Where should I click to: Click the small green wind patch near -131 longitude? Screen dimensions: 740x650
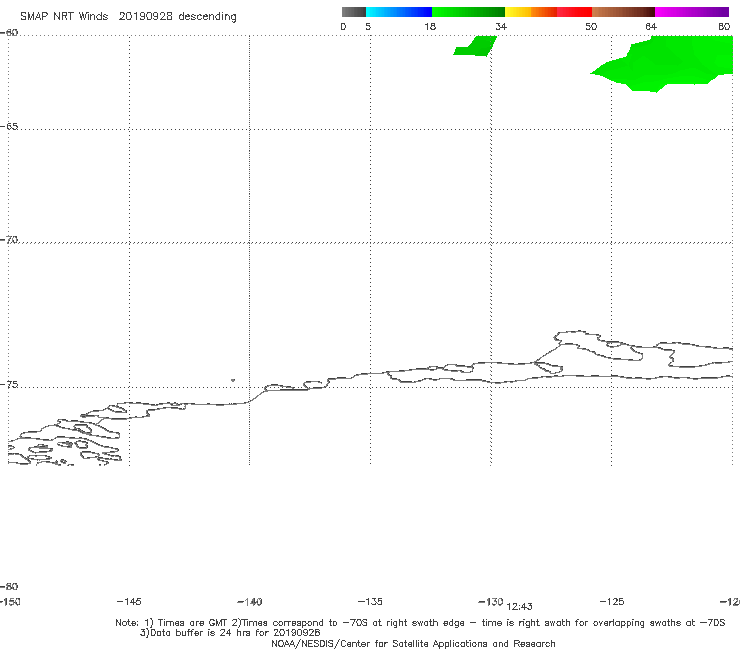pos(477,46)
